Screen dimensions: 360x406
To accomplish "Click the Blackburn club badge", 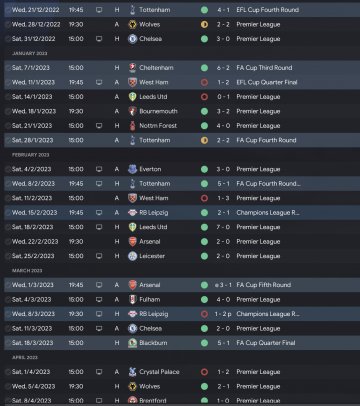I will click(133, 343).
